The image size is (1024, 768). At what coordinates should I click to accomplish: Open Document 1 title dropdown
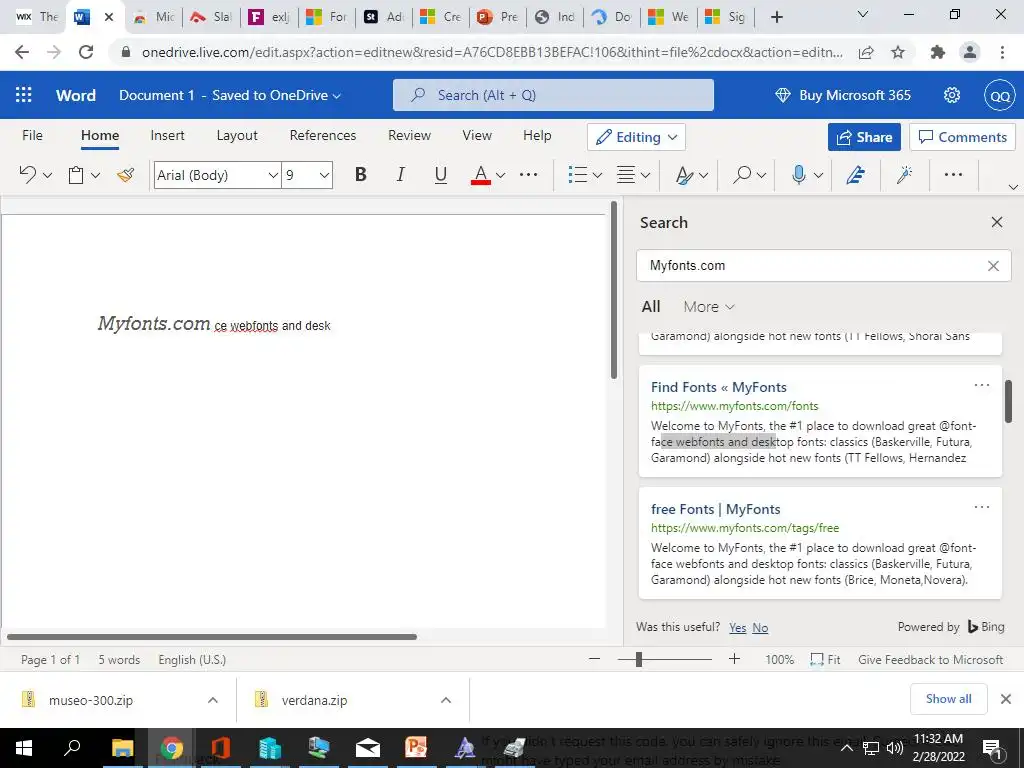pyautogui.click(x=230, y=95)
